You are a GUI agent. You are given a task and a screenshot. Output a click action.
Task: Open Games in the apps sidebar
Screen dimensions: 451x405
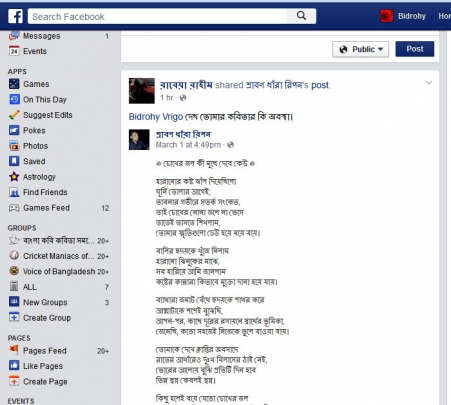36,84
